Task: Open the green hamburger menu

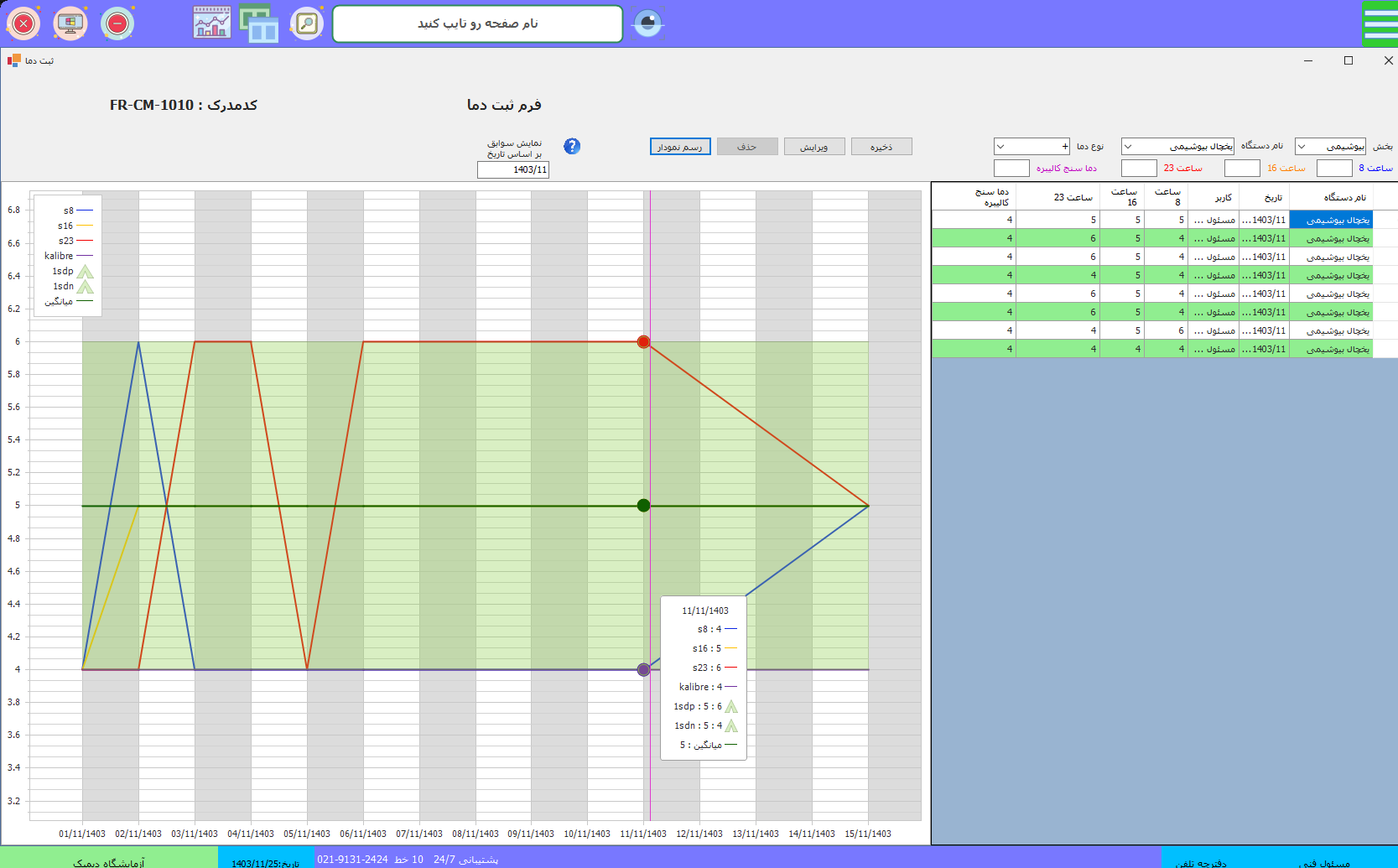Action: pyautogui.click(x=1380, y=23)
